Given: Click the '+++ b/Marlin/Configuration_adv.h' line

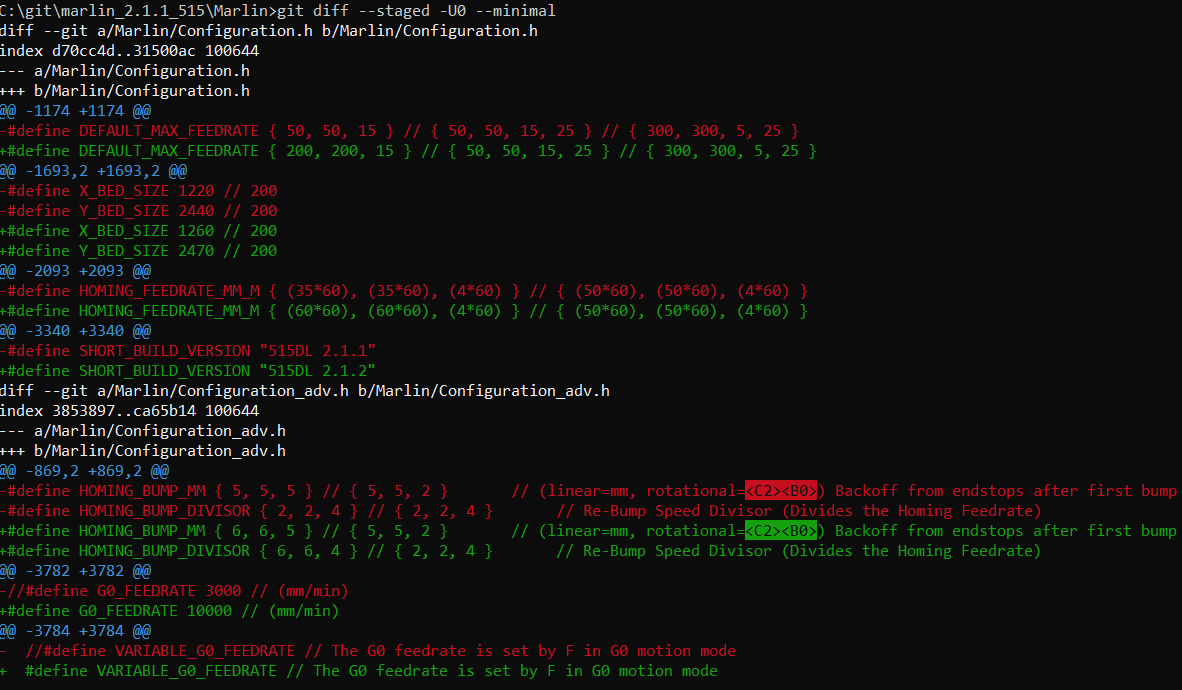Looking at the screenshot, I should point(143,450).
